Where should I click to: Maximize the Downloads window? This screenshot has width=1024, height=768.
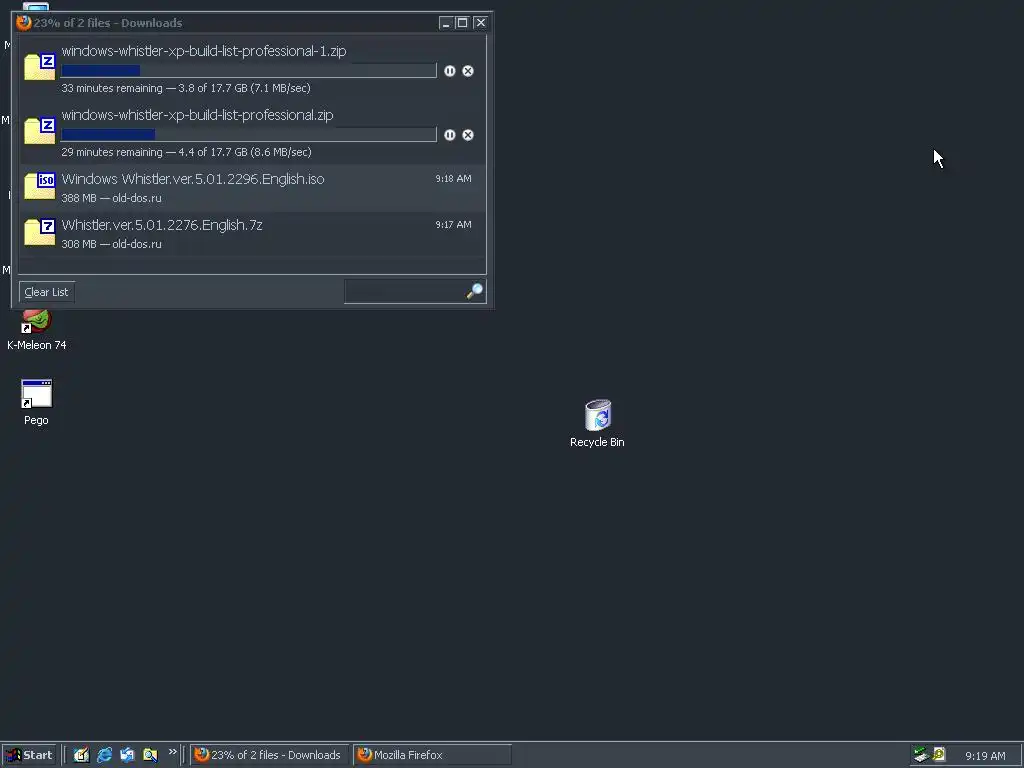click(x=462, y=23)
